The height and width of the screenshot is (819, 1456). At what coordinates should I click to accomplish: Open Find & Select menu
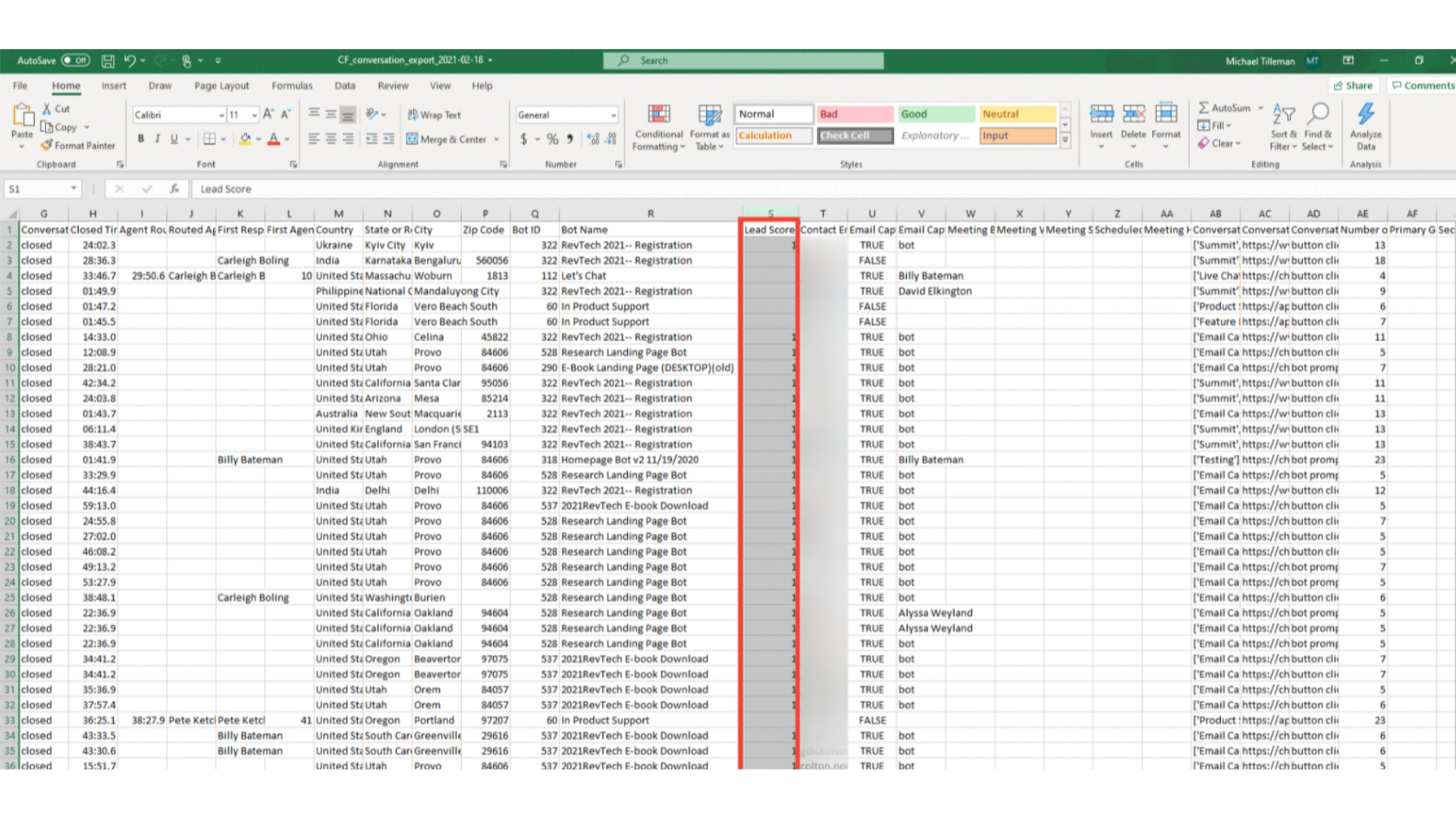tap(1318, 127)
